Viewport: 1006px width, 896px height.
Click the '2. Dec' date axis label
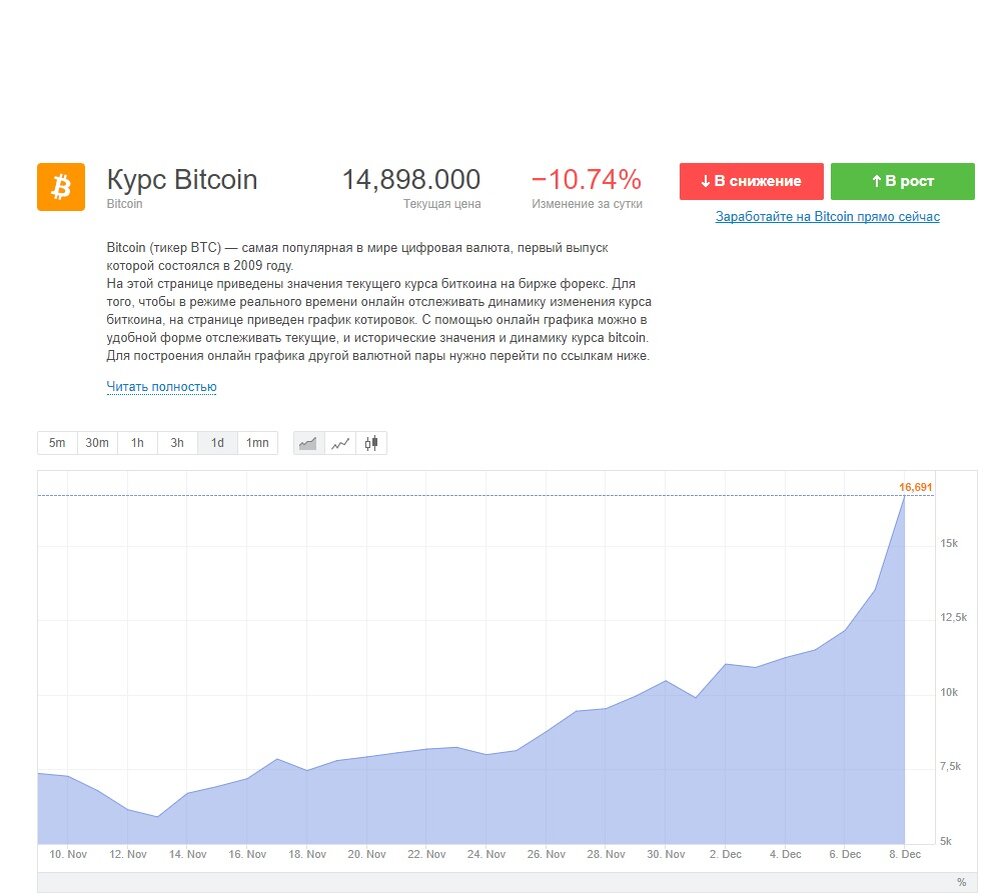pyautogui.click(x=726, y=855)
